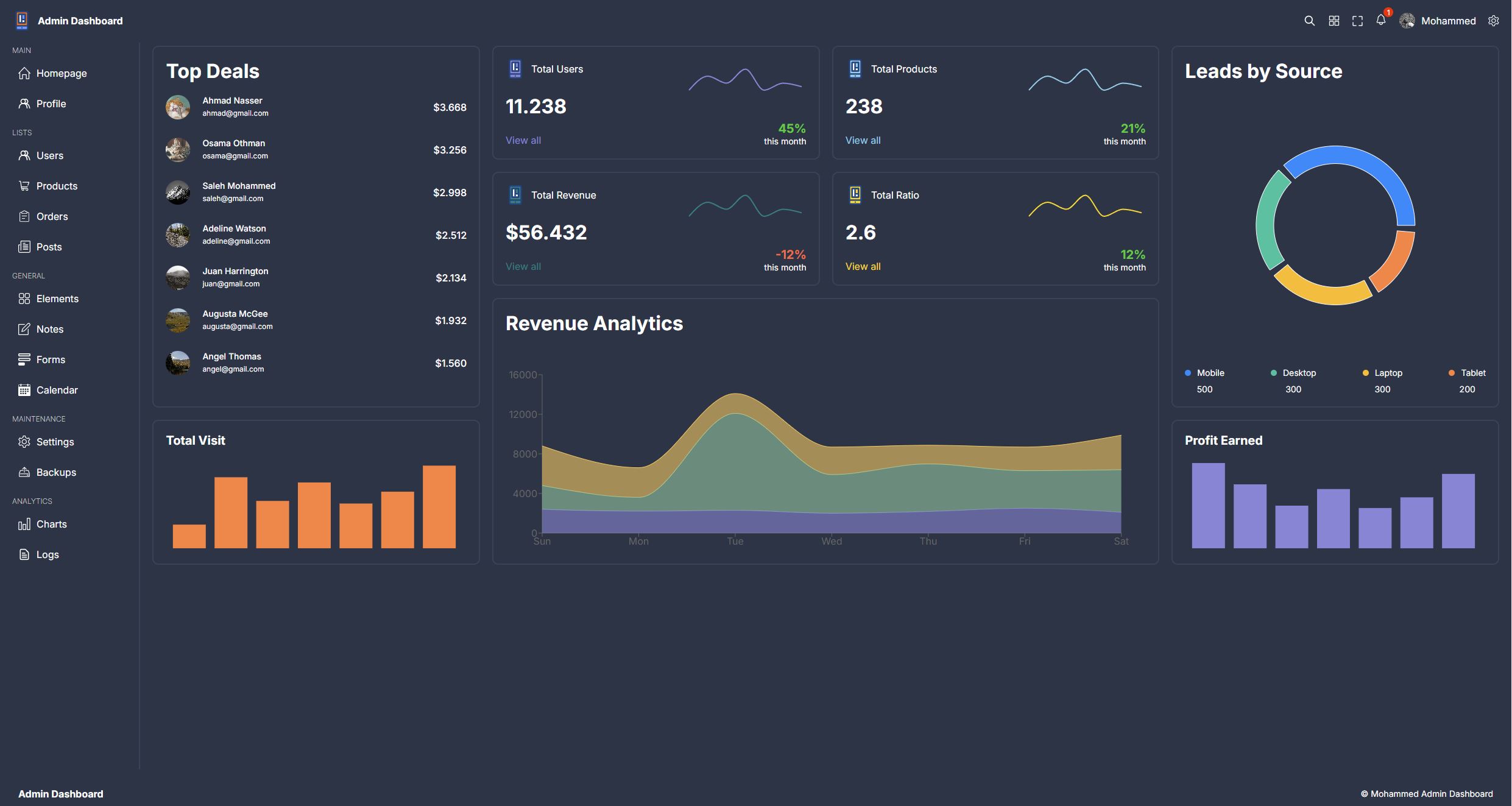The image size is (1512, 806).
Task: Click View all under Total Users
Action: coord(523,140)
